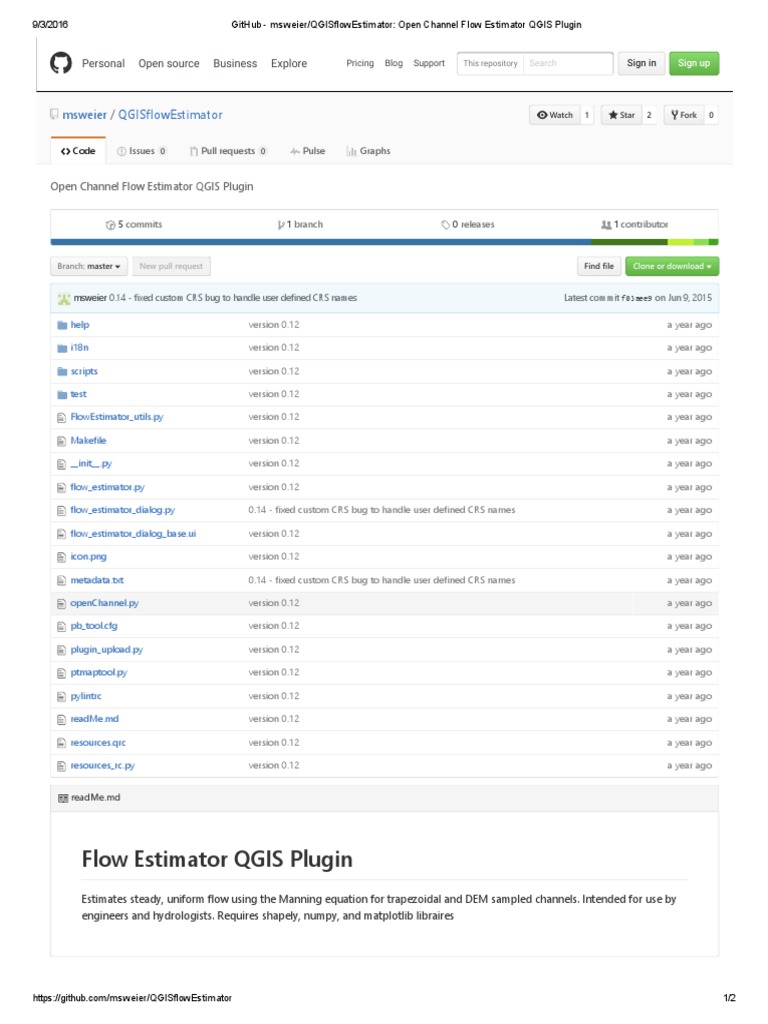The height and width of the screenshot is (1024, 768).
Task: Click the Sign in button
Action: click(x=641, y=63)
